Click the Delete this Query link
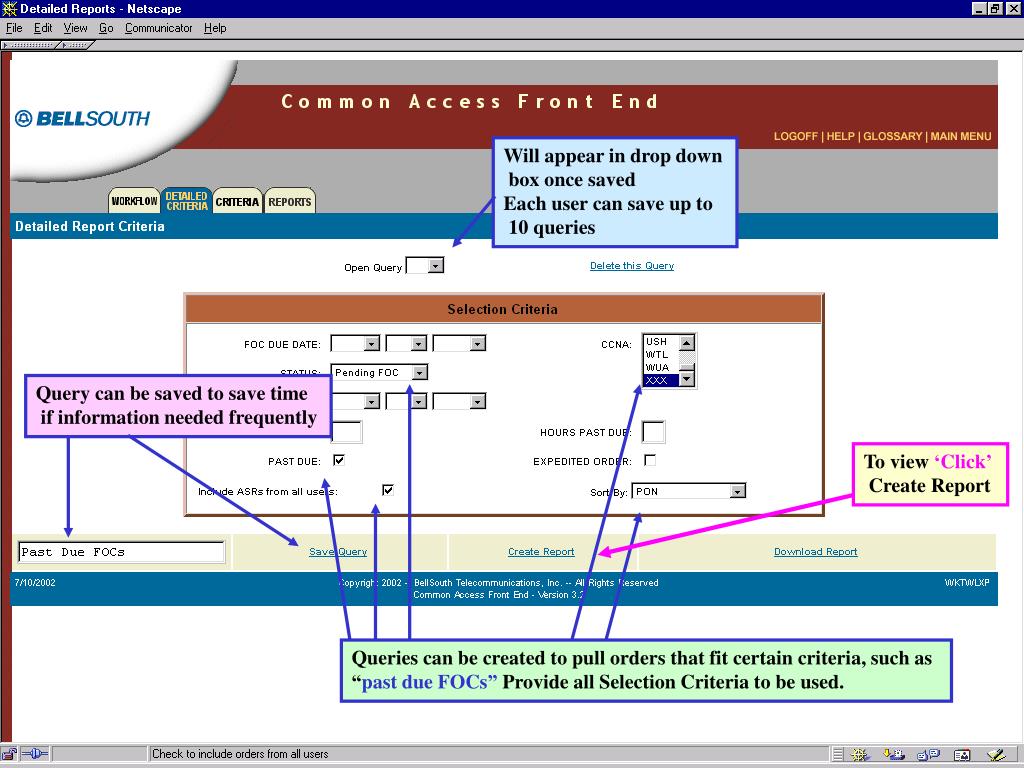 632,266
